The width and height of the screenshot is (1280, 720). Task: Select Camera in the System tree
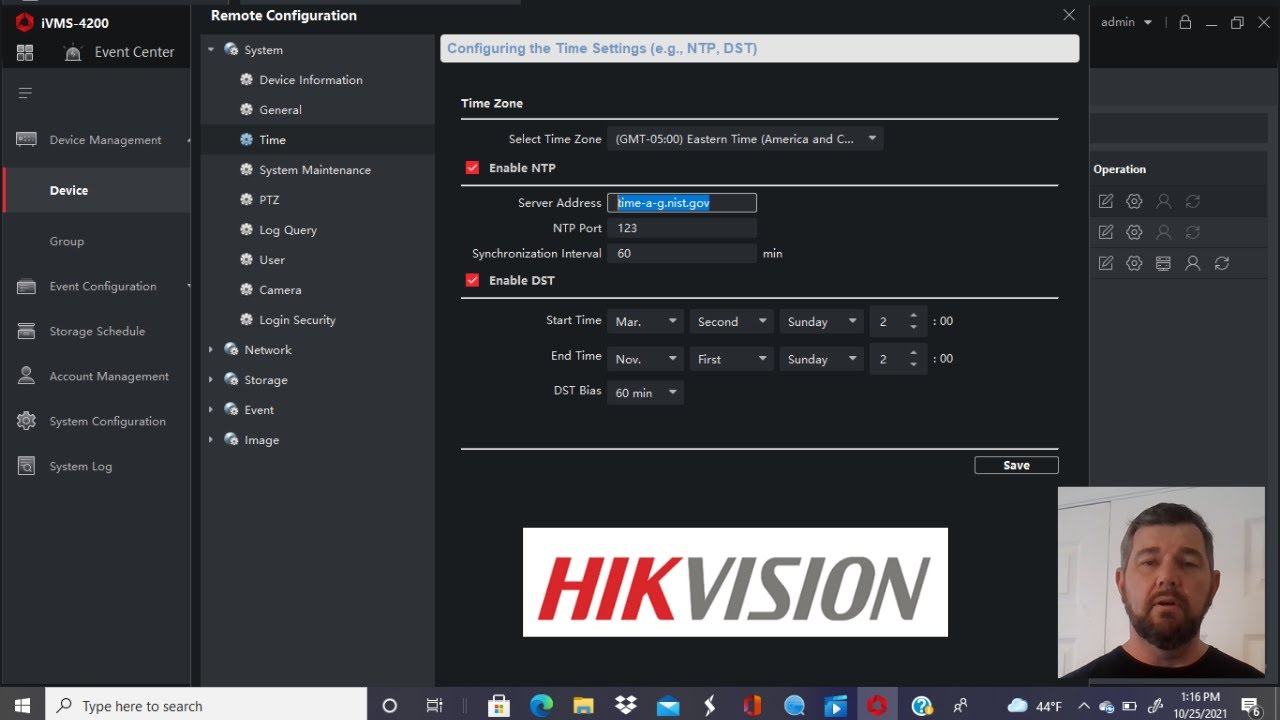[x=280, y=290]
